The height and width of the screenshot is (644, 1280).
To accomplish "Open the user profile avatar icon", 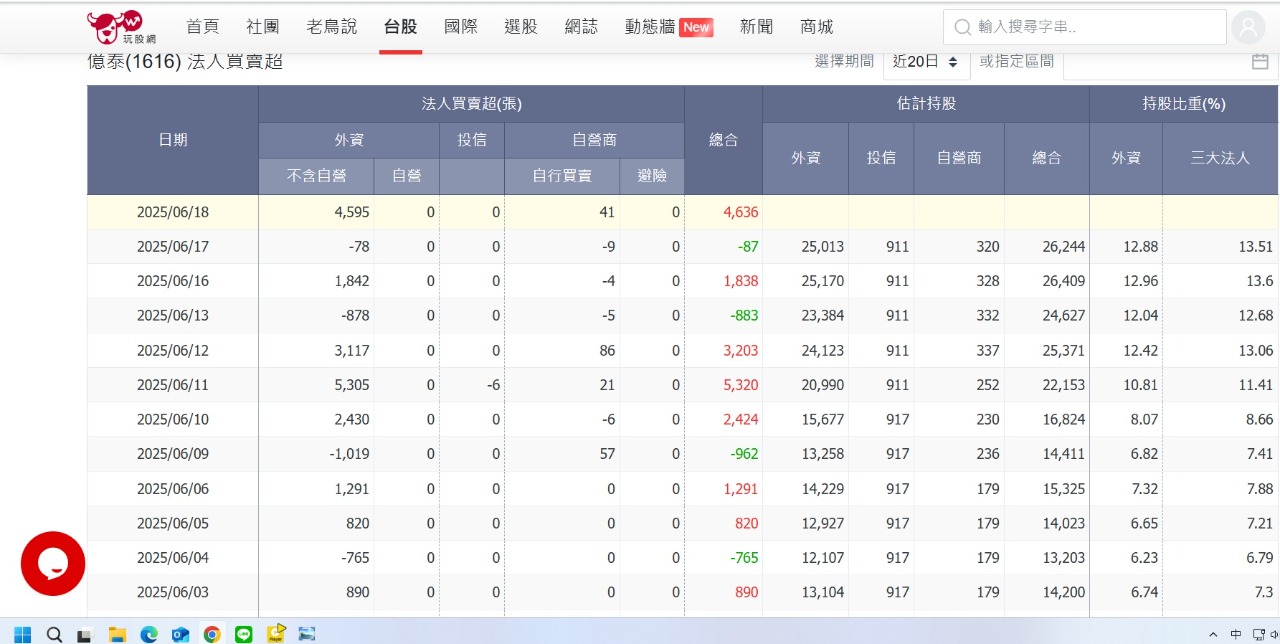I will (1248, 28).
